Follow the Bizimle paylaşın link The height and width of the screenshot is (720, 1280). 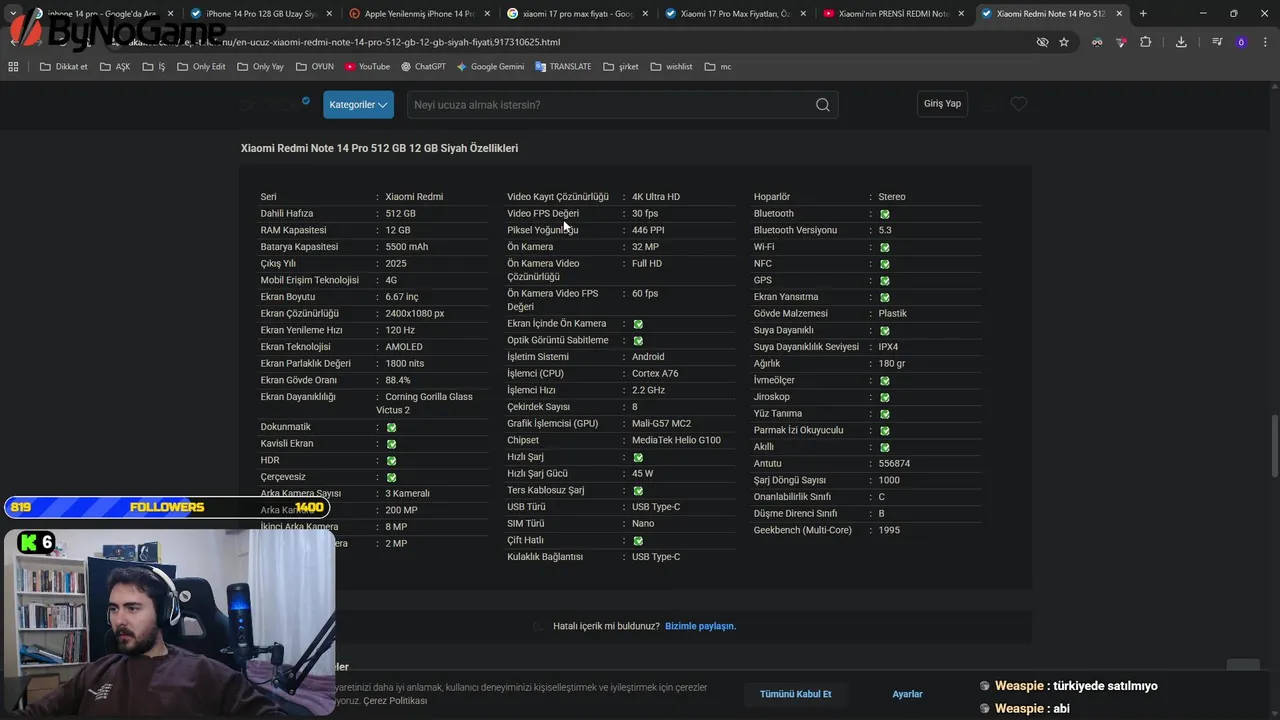(x=700, y=626)
